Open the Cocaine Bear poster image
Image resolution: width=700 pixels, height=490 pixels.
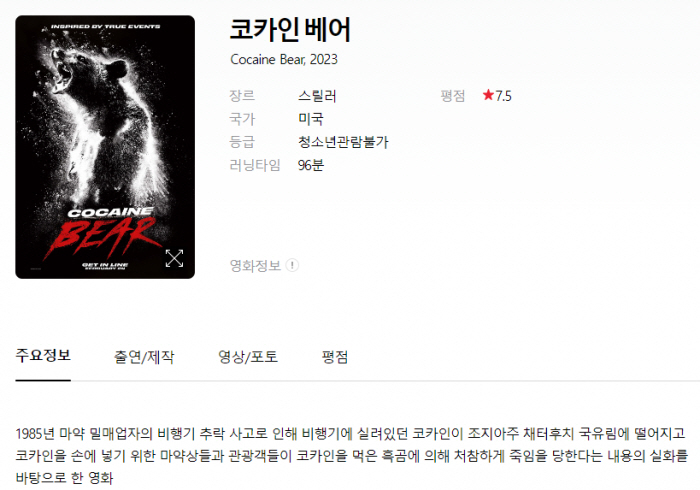[105, 147]
